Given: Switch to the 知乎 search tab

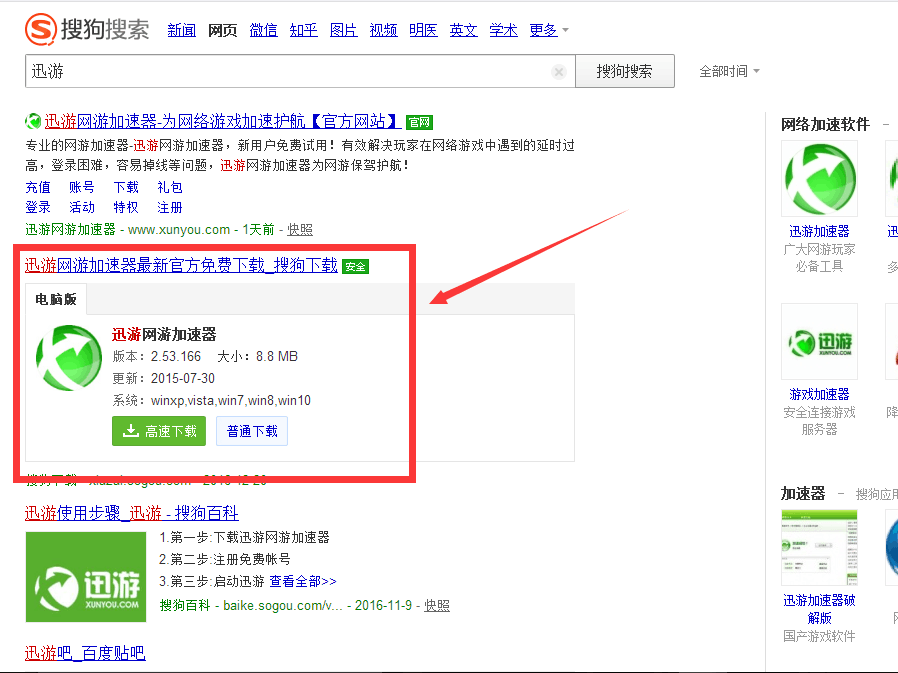Looking at the screenshot, I should 303,30.
